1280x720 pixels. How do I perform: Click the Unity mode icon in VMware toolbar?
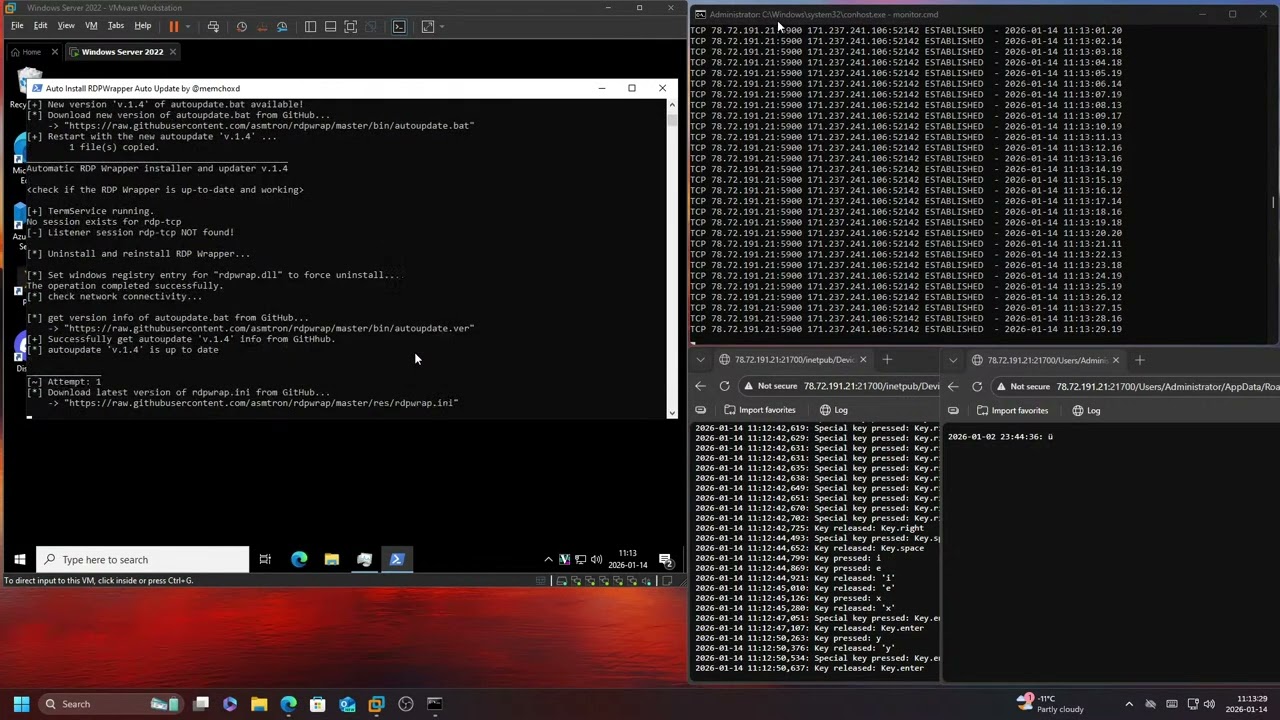[x=371, y=27]
